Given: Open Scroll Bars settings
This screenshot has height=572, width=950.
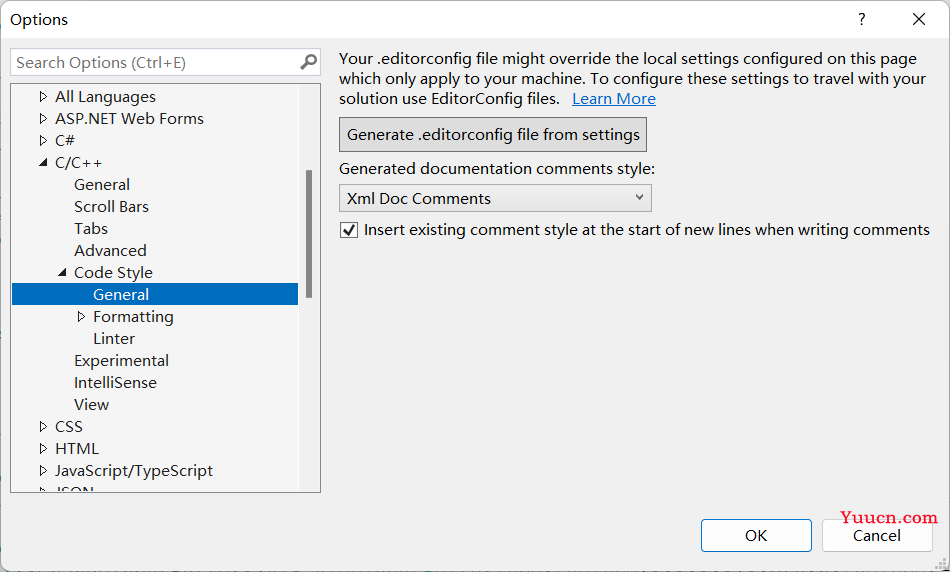Looking at the screenshot, I should (x=111, y=207).
